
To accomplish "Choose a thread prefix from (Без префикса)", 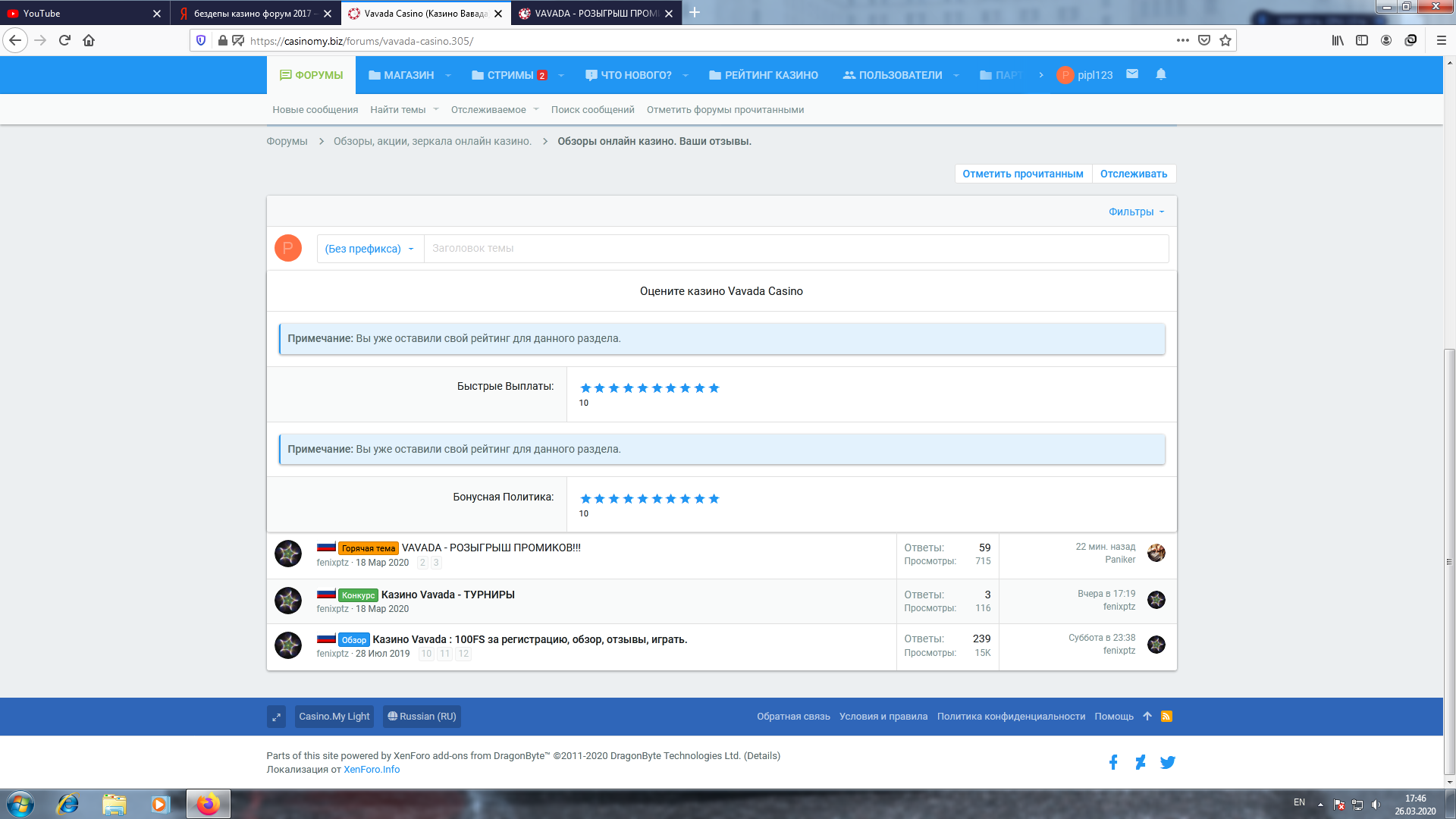I will pyautogui.click(x=370, y=249).
